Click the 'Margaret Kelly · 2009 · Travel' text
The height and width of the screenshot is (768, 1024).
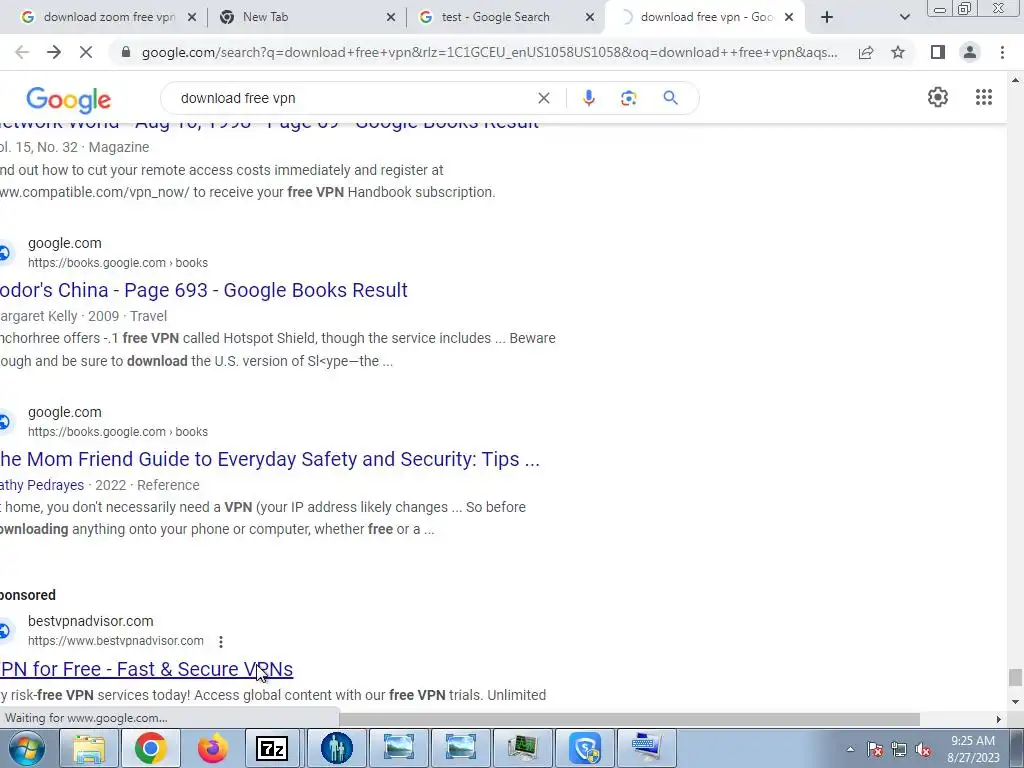tap(84, 316)
